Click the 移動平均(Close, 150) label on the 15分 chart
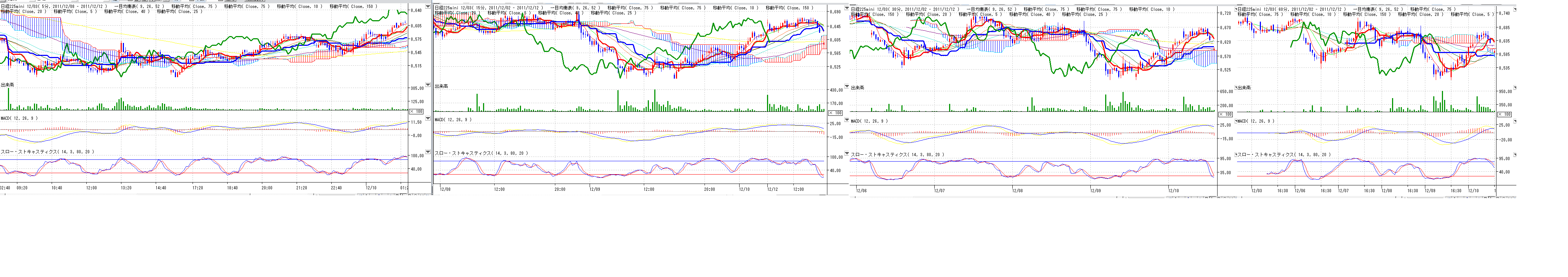 pyautogui.click(x=789, y=8)
